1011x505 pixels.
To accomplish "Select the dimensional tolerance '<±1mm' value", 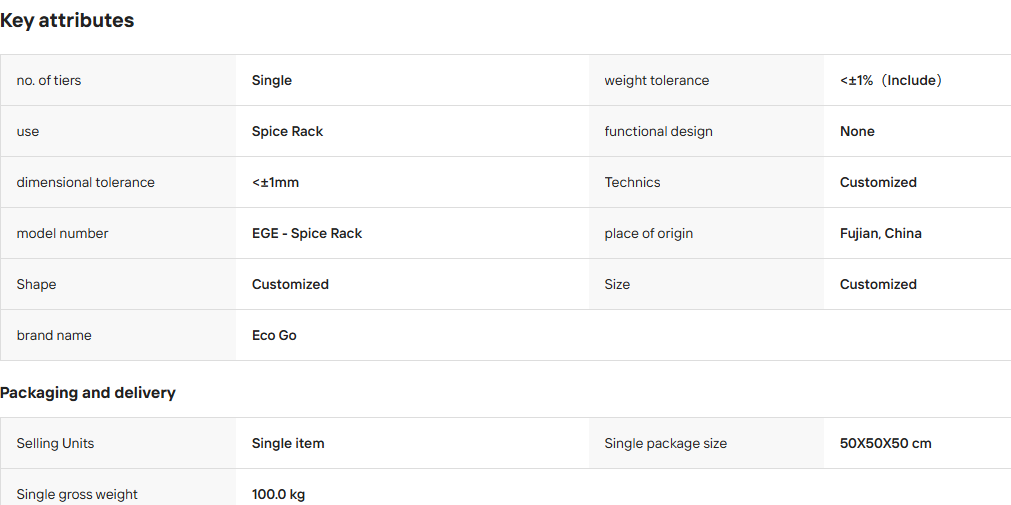I will click(x=275, y=183).
